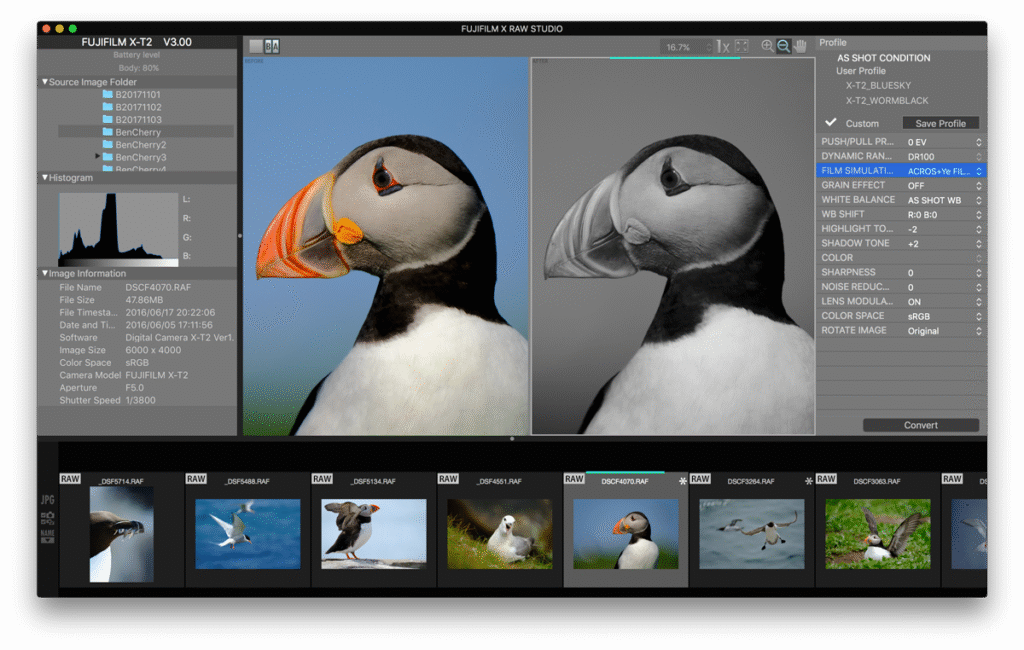The height and width of the screenshot is (650, 1024).
Task: Click the fit-to-screen view icon
Action: tap(741, 45)
